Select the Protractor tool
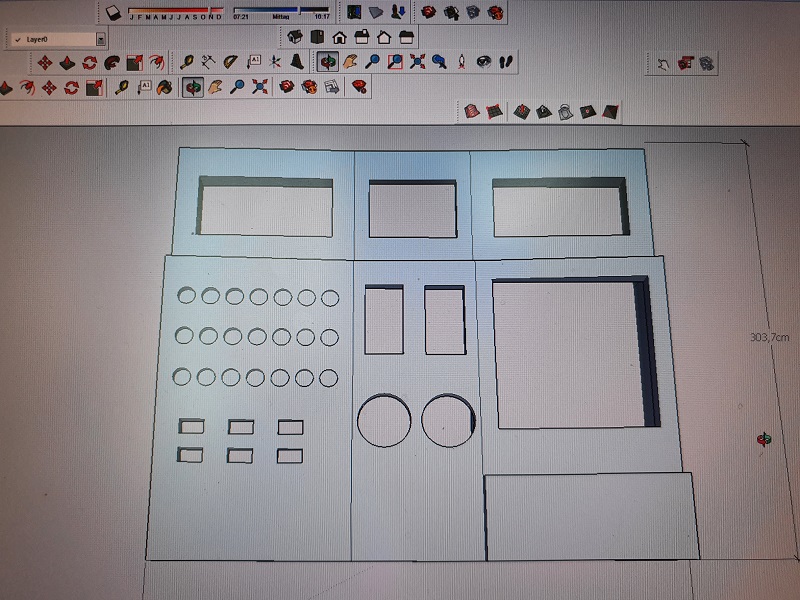Viewport: 800px width, 600px height. [x=231, y=62]
